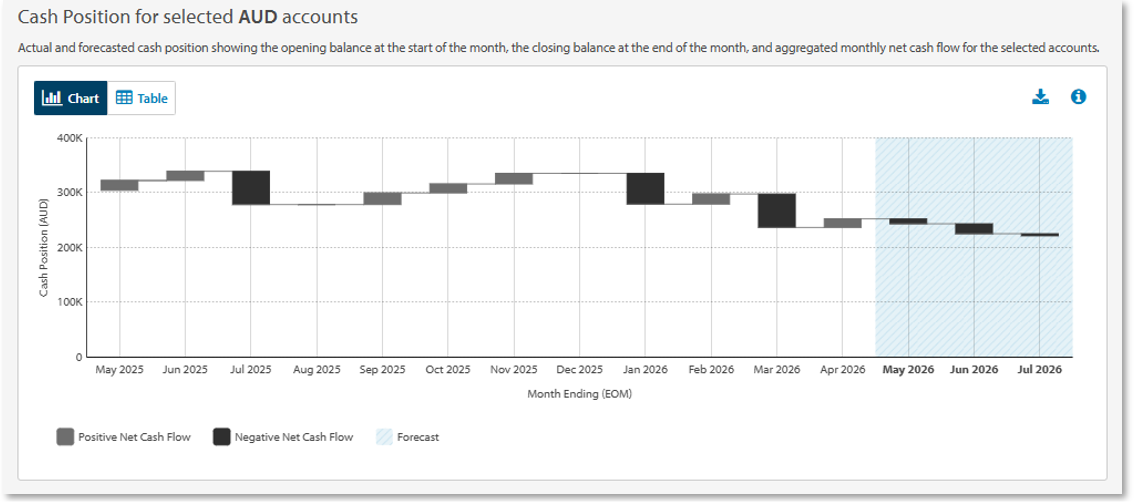Click the 'Dec 2025' axis label
Screen dimensions: 1135x502
pyautogui.click(x=580, y=370)
